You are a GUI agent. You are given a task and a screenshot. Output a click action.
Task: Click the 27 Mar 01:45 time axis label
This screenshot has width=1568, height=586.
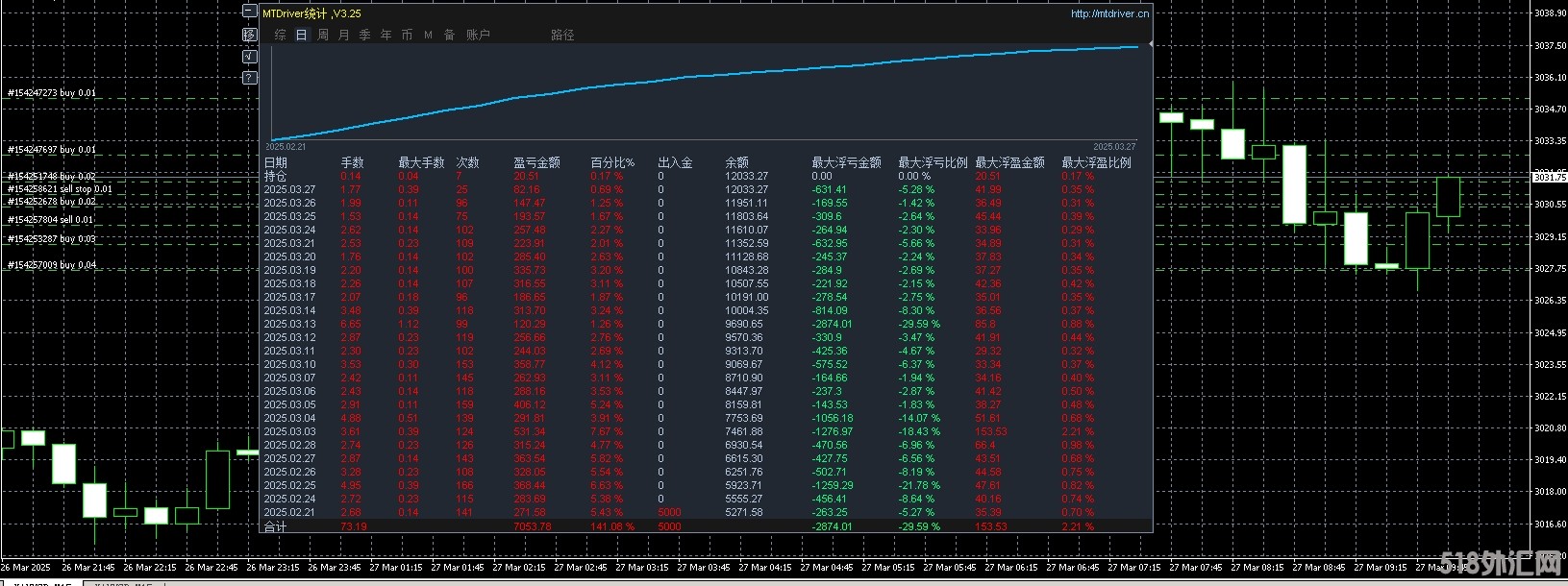click(458, 568)
